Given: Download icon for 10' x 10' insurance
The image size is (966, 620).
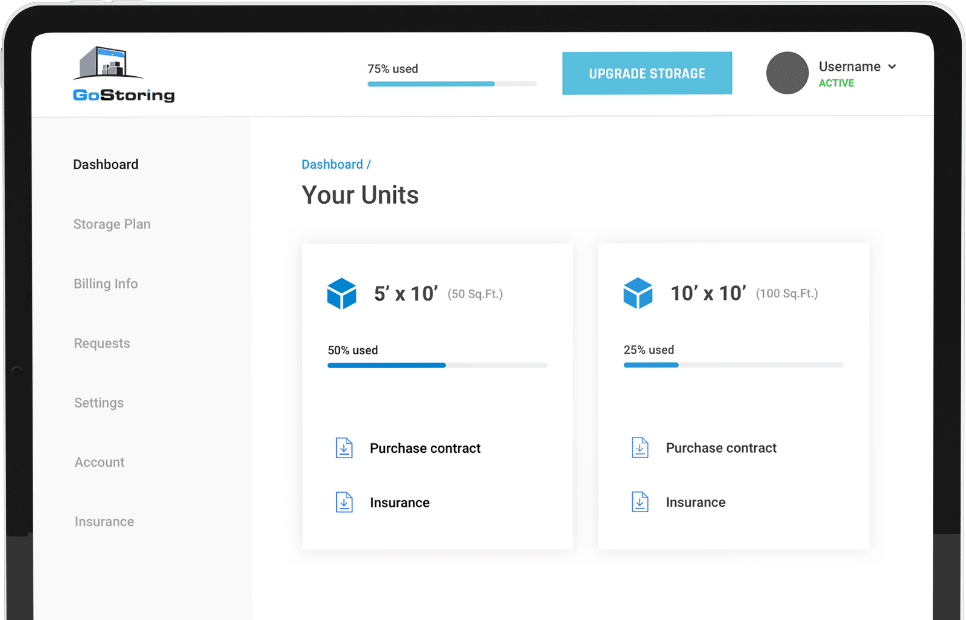Looking at the screenshot, I should [x=640, y=502].
